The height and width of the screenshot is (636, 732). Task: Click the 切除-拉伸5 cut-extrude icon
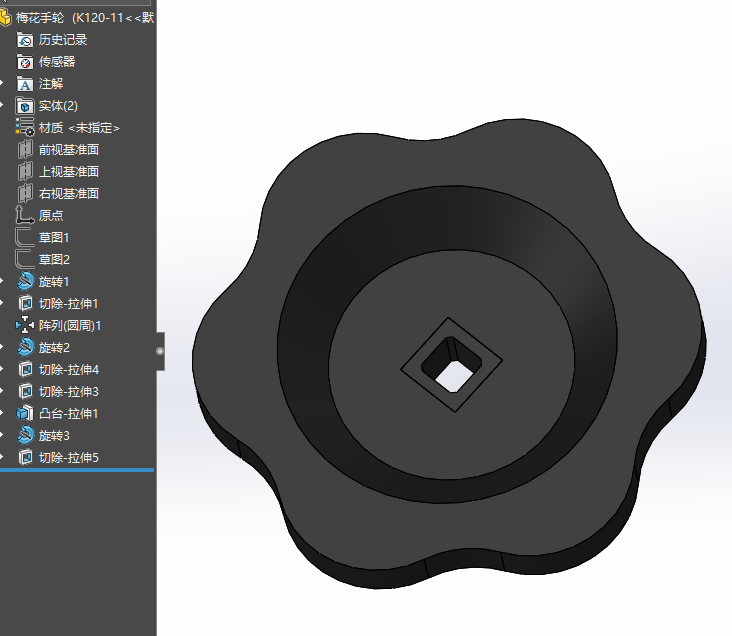point(25,458)
